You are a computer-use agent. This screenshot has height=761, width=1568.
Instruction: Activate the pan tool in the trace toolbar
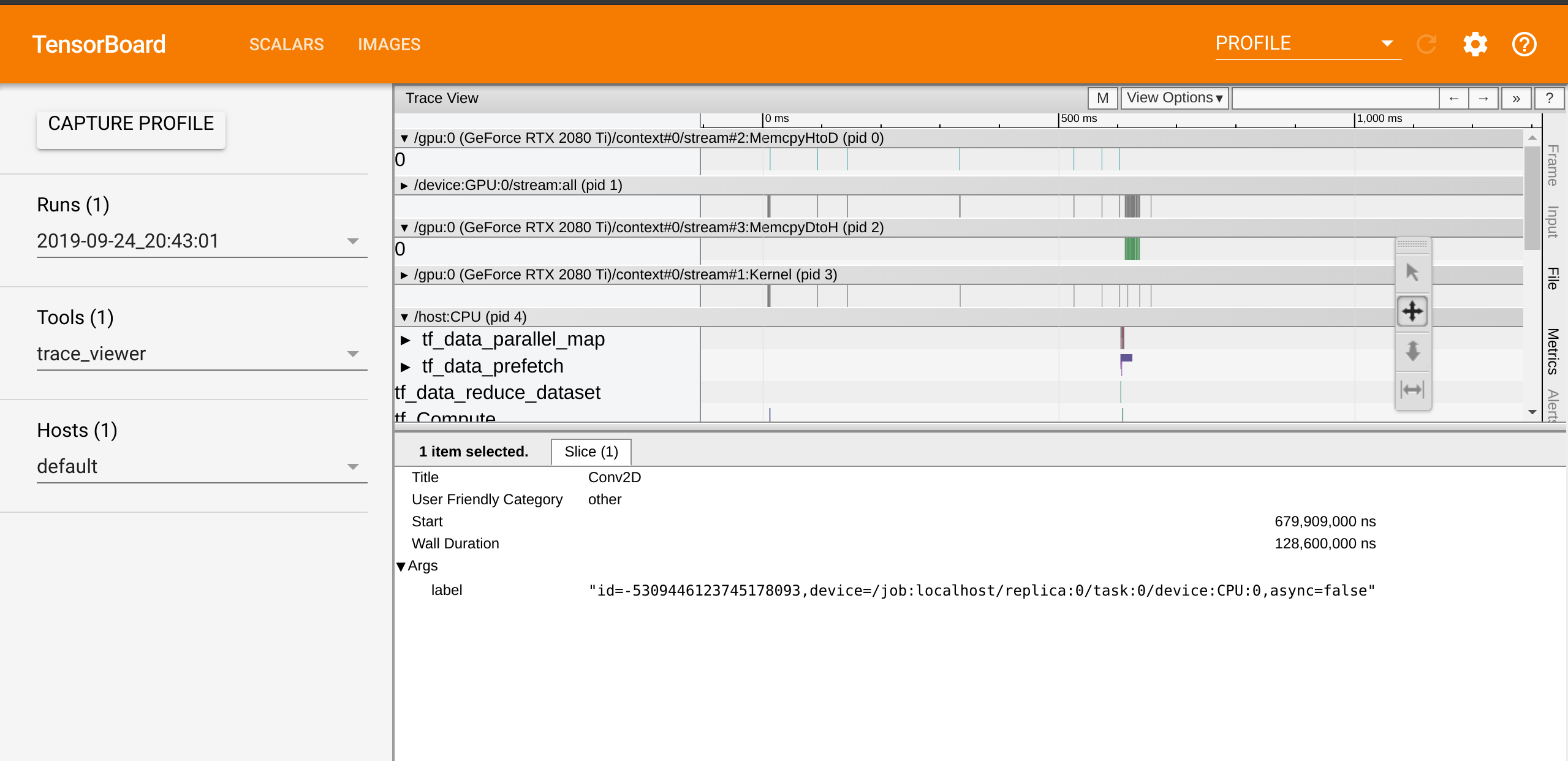click(x=1412, y=311)
